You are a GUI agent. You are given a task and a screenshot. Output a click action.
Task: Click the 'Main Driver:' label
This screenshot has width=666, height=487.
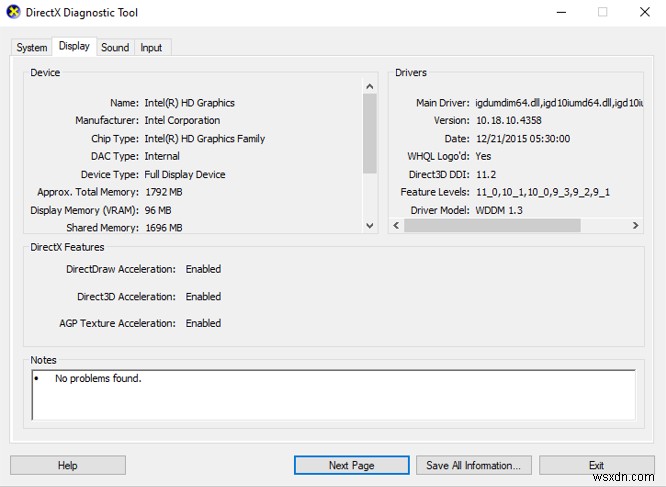(443, 103)
